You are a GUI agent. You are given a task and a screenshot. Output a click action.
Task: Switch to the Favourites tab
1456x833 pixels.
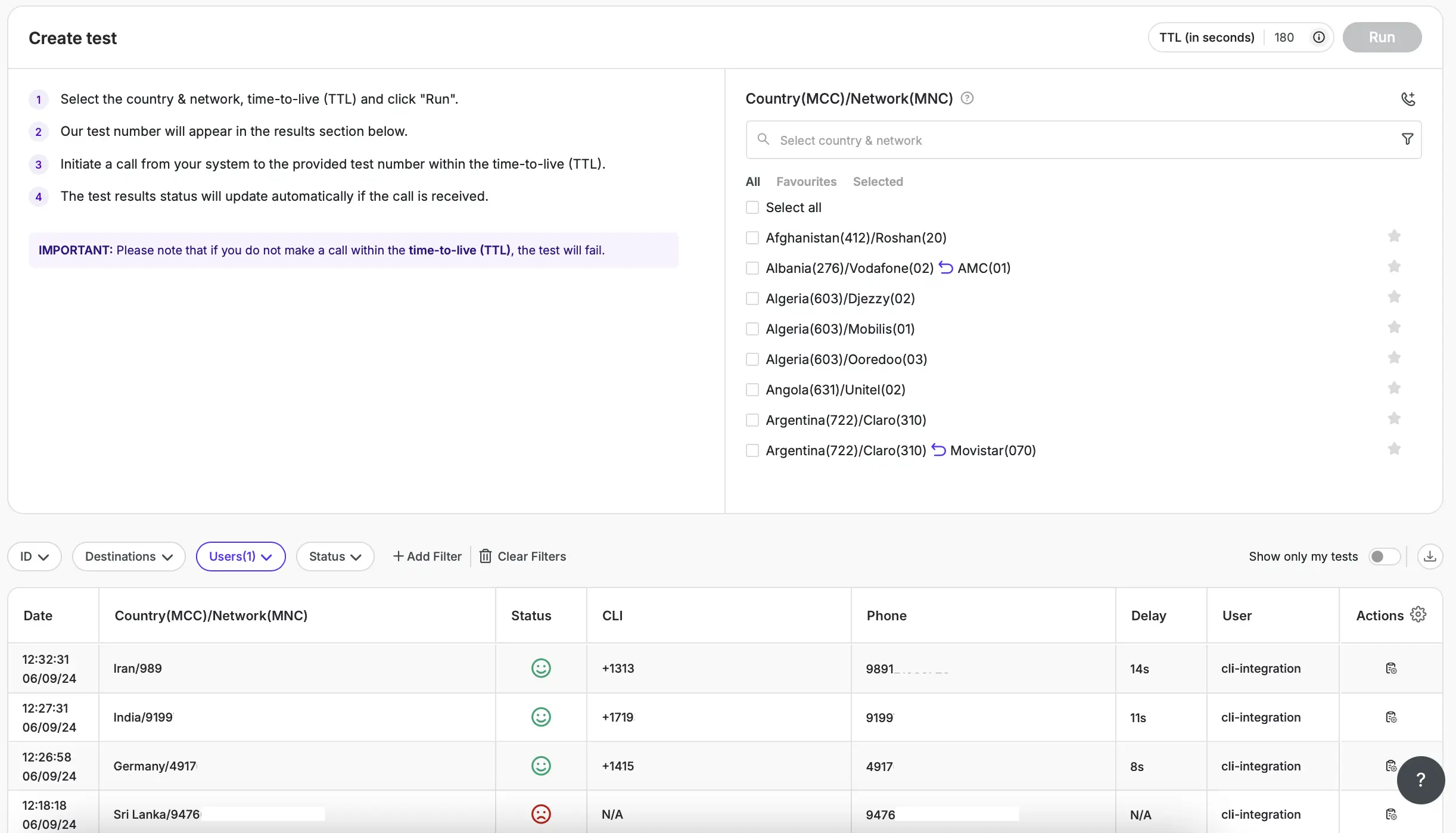click(806, 182)
